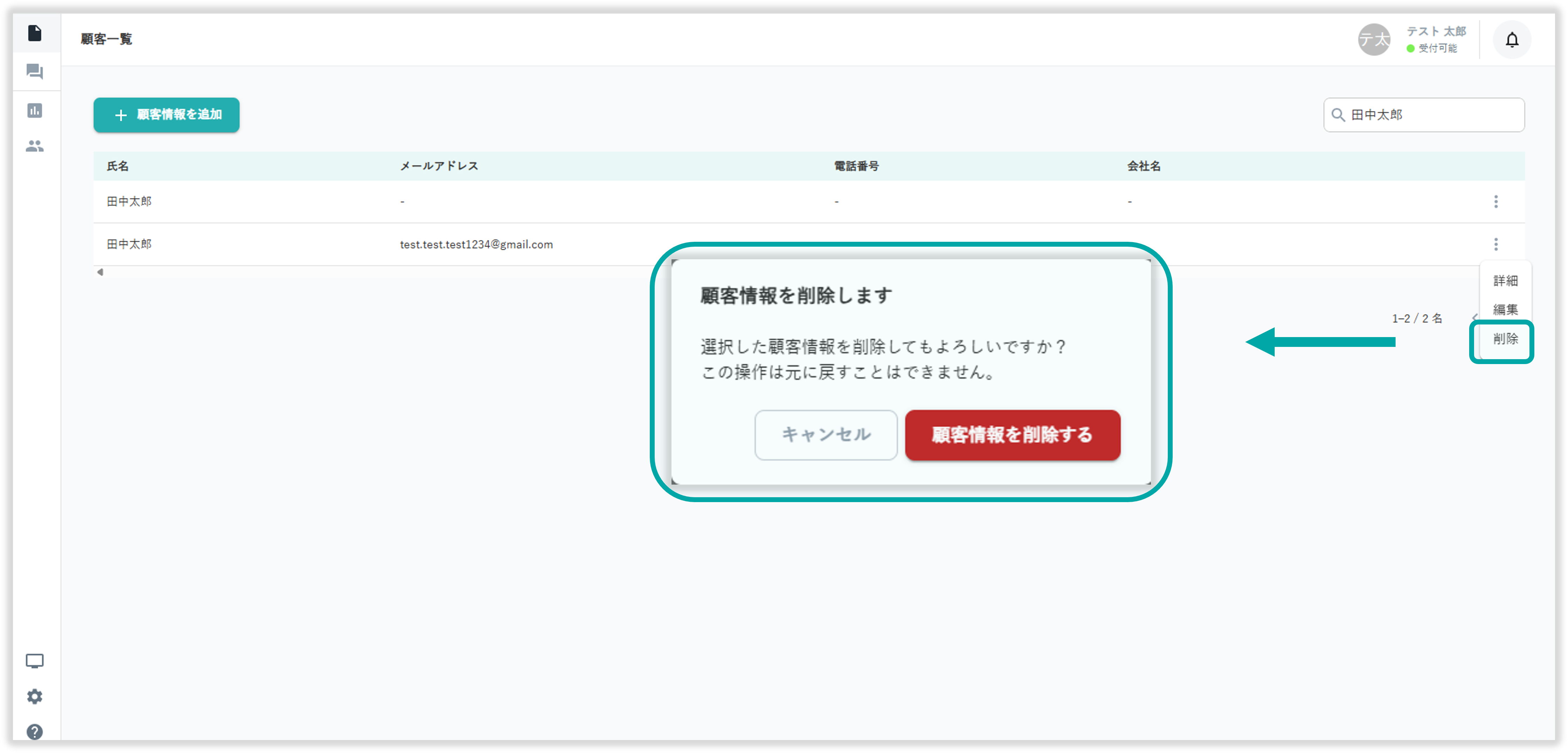Click the monitor screen icon in sidebar
The height and width of the screenshot is (753, 1568).
click(x=35, y=661)
